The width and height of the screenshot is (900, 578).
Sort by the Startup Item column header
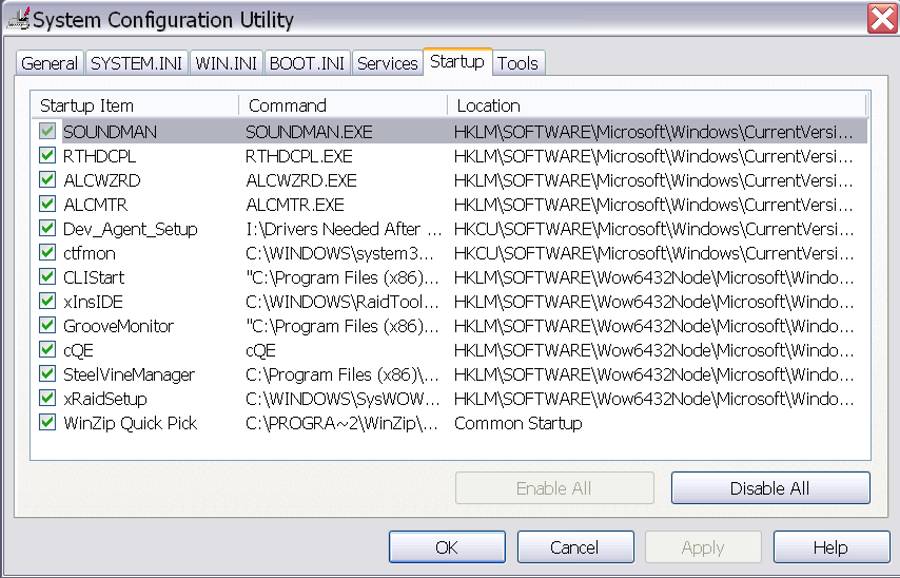click(x=135, y=106)
